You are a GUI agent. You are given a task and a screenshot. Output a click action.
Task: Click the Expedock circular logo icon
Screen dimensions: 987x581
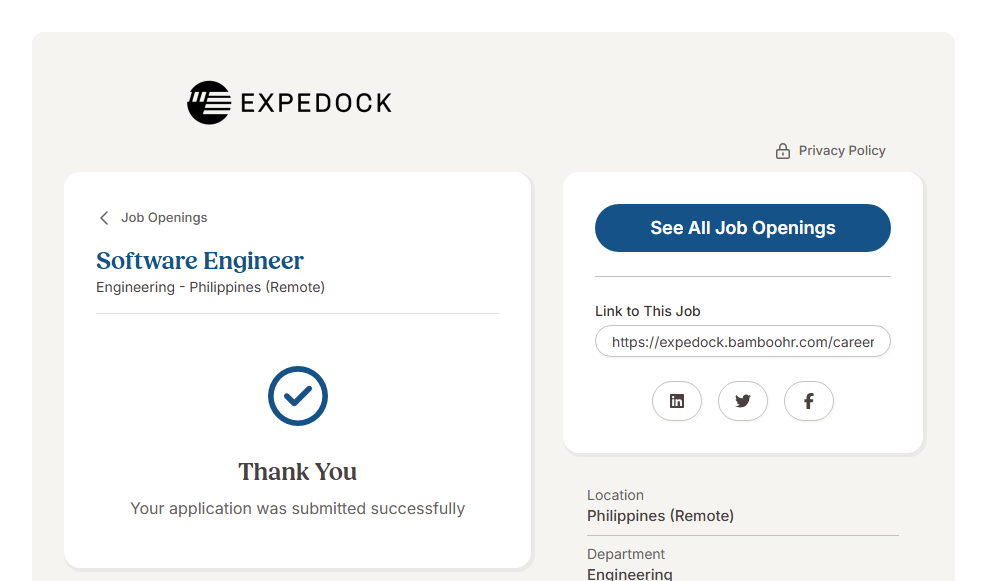[x=209, y=103]
